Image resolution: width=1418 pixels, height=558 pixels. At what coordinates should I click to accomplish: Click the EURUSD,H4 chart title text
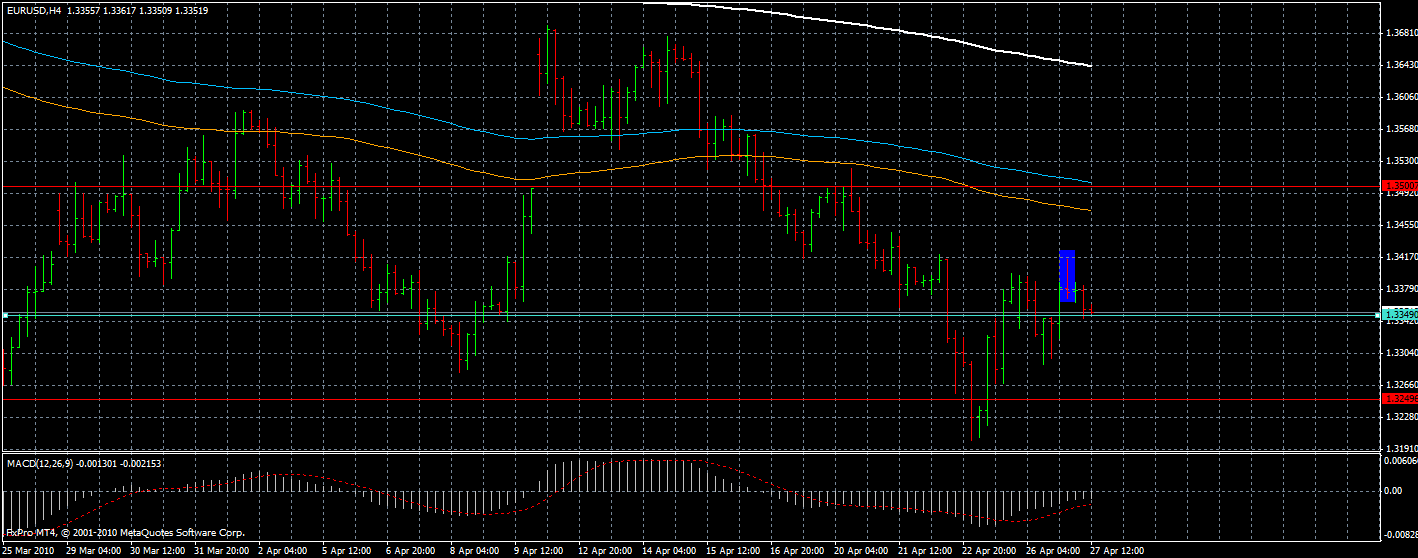(x=32, y=11)
